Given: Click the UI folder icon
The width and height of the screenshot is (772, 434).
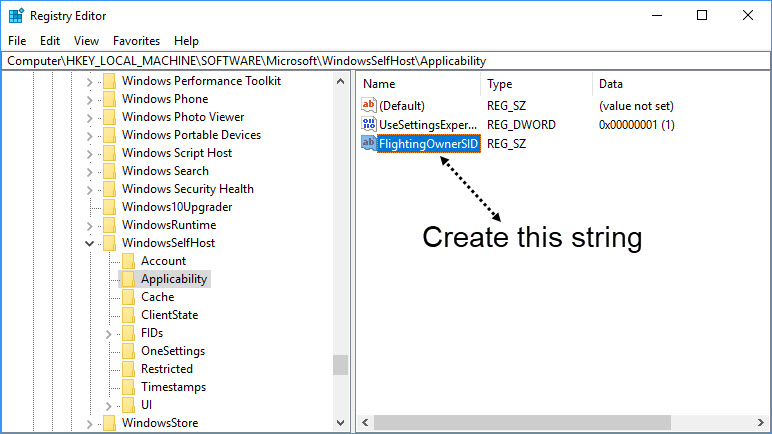Looking at the screenshot, I should click(129, 405).
